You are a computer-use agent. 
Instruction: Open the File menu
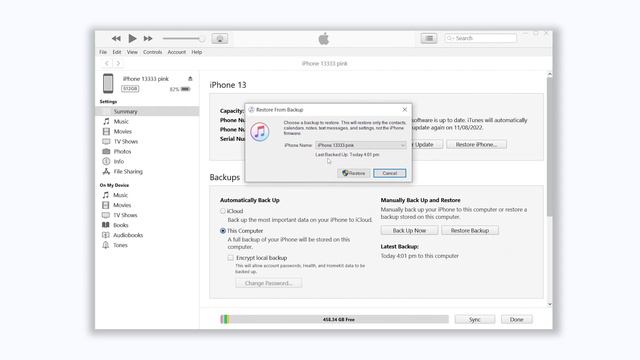103,52
